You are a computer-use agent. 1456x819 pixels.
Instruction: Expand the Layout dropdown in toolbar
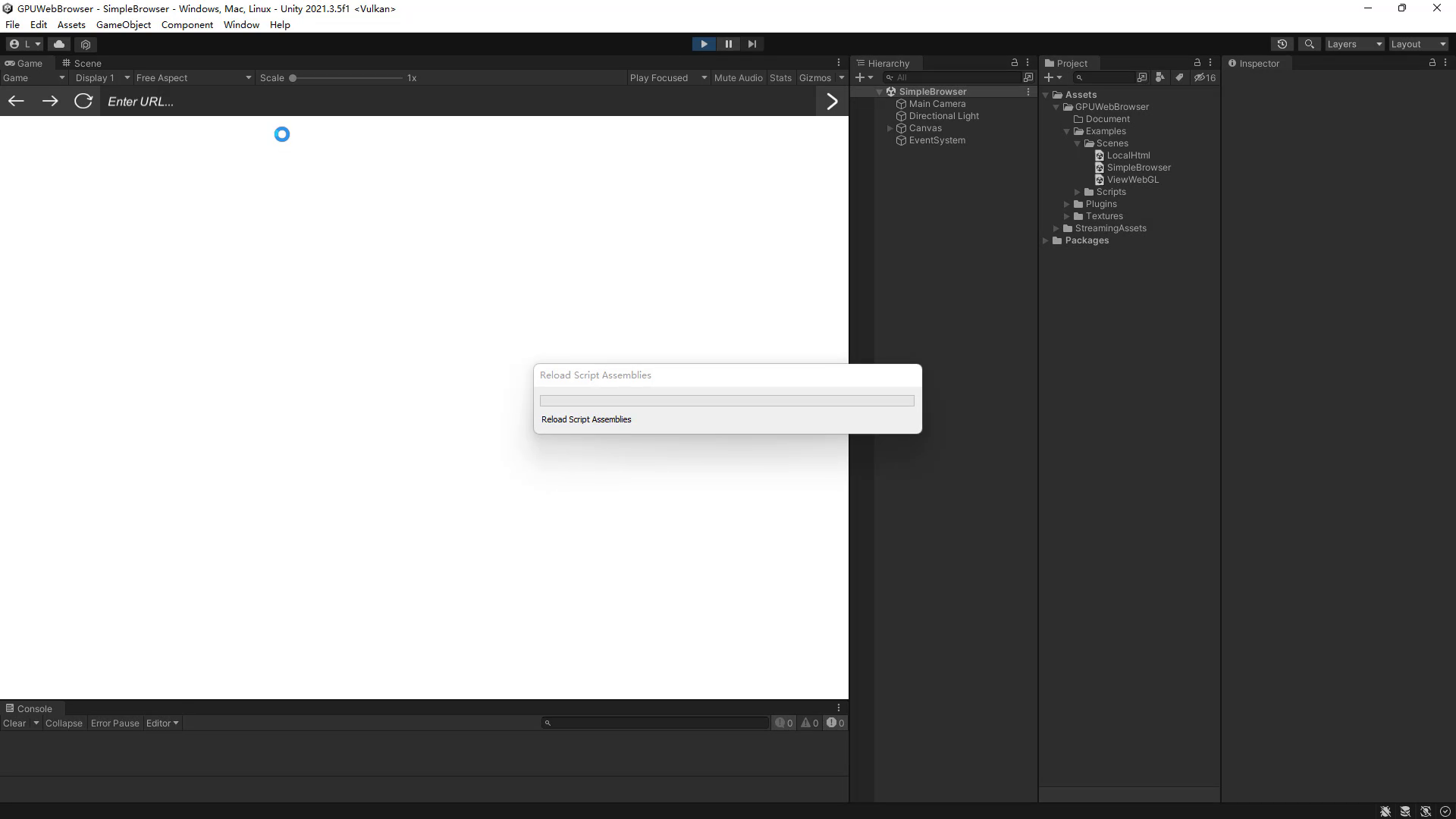(1418, 44)
